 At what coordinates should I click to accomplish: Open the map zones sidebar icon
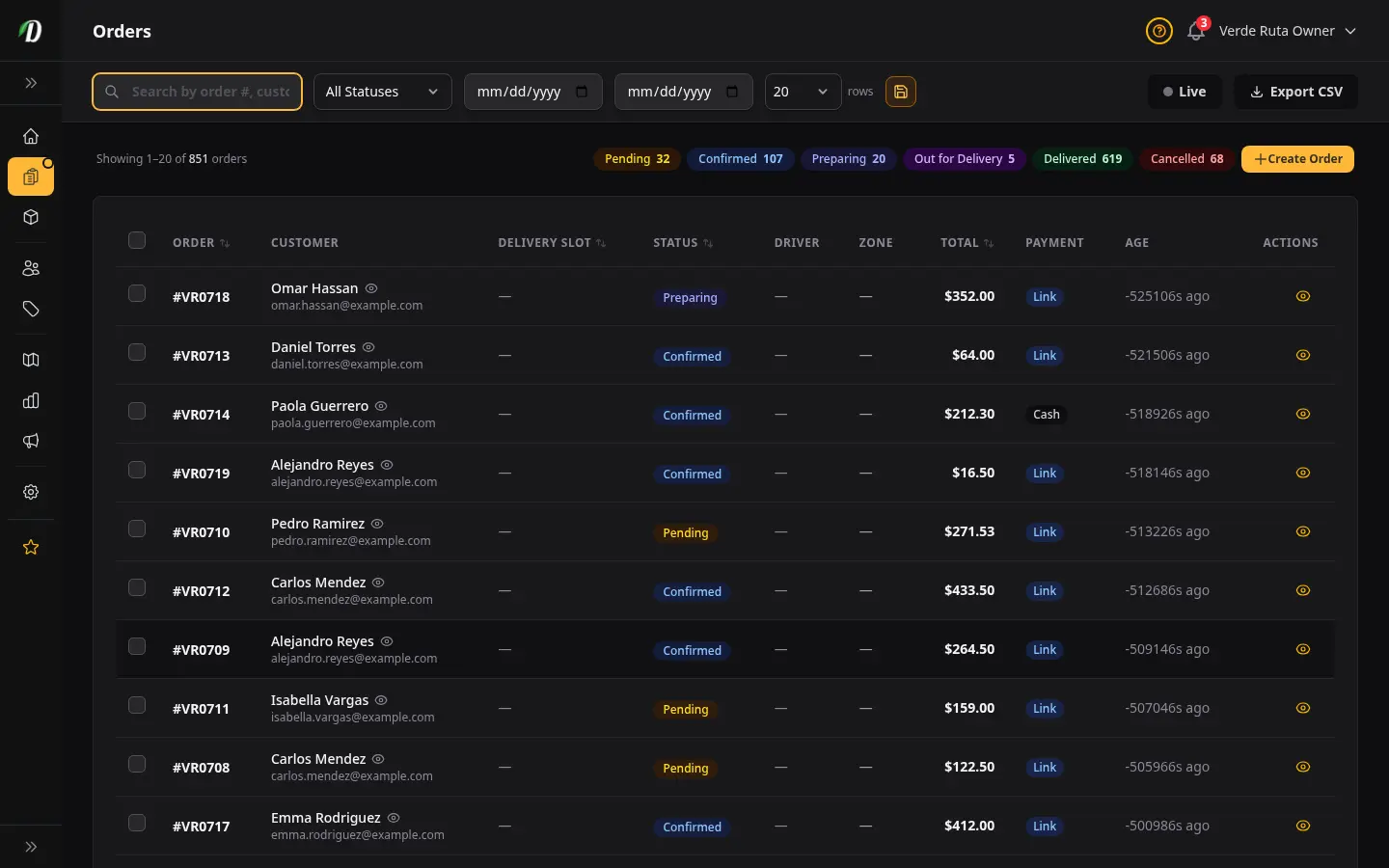pyautogui.click(x=31, y=360)
